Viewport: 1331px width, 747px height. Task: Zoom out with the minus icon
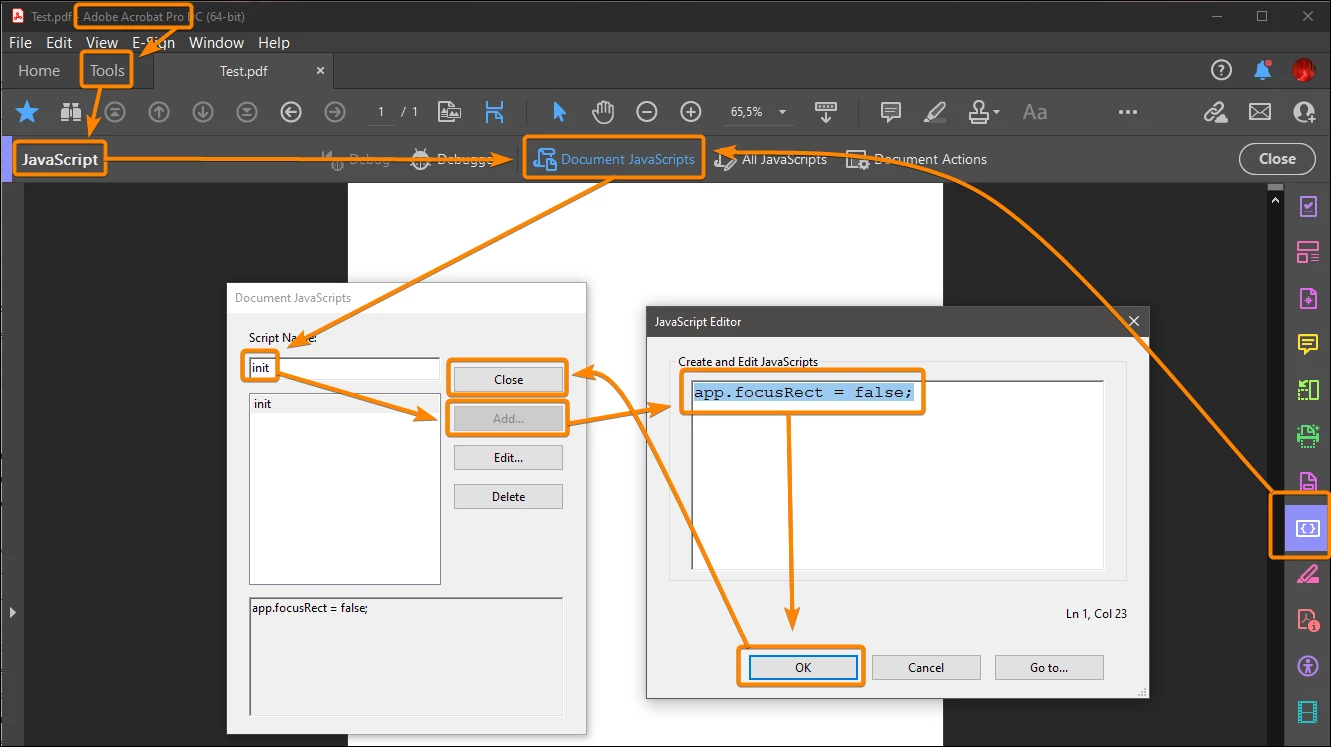[x=647, y=112]
